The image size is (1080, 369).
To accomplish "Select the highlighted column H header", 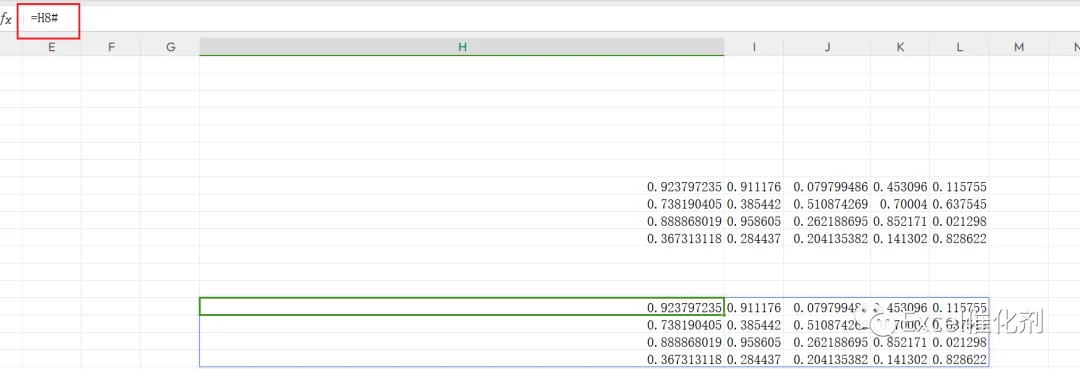I will [x=461, y=47].
